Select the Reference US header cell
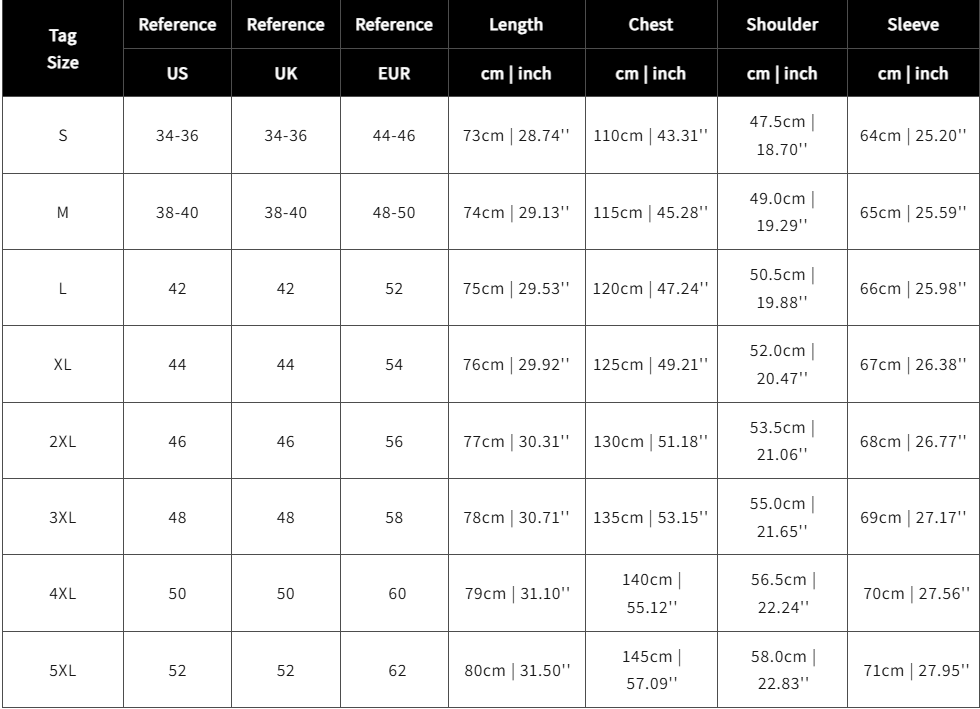This screenshot has width=980, height=709. [x=178, y=49]
